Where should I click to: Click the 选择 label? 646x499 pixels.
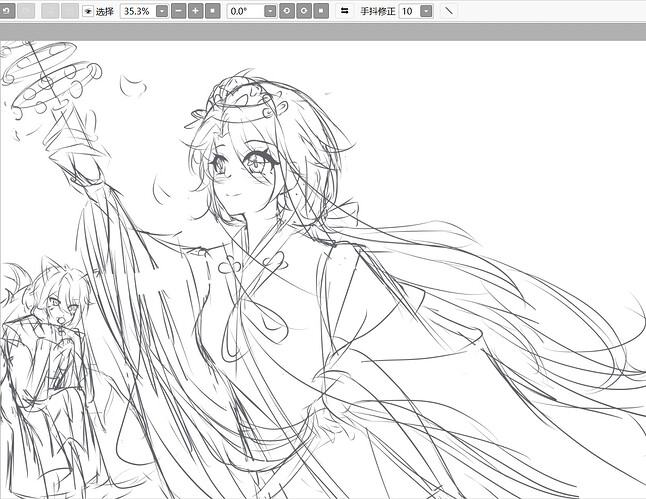tap(105, 11)
